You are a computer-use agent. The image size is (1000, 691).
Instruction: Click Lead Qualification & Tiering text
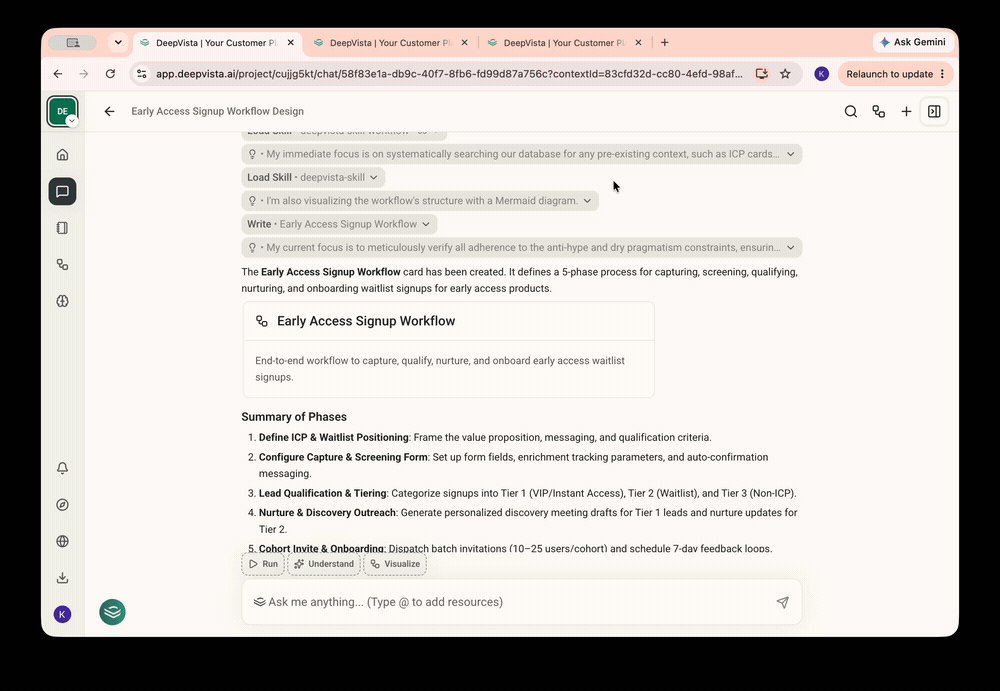[323, 493]
